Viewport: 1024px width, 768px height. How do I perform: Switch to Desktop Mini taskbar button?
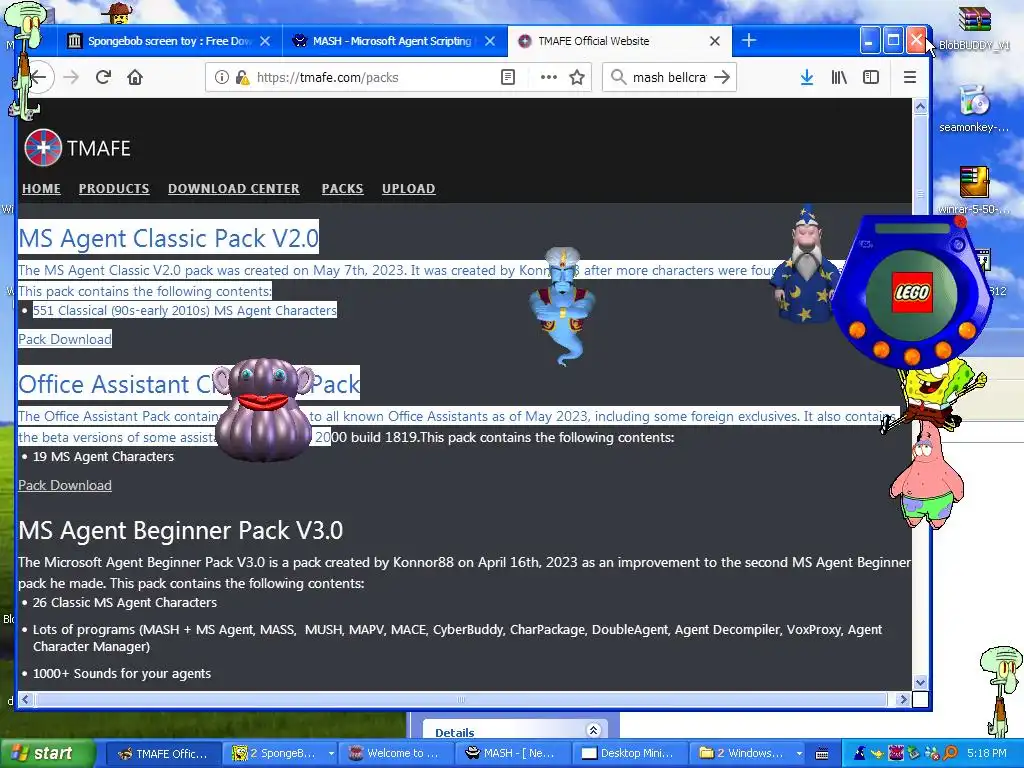[628, 753]
